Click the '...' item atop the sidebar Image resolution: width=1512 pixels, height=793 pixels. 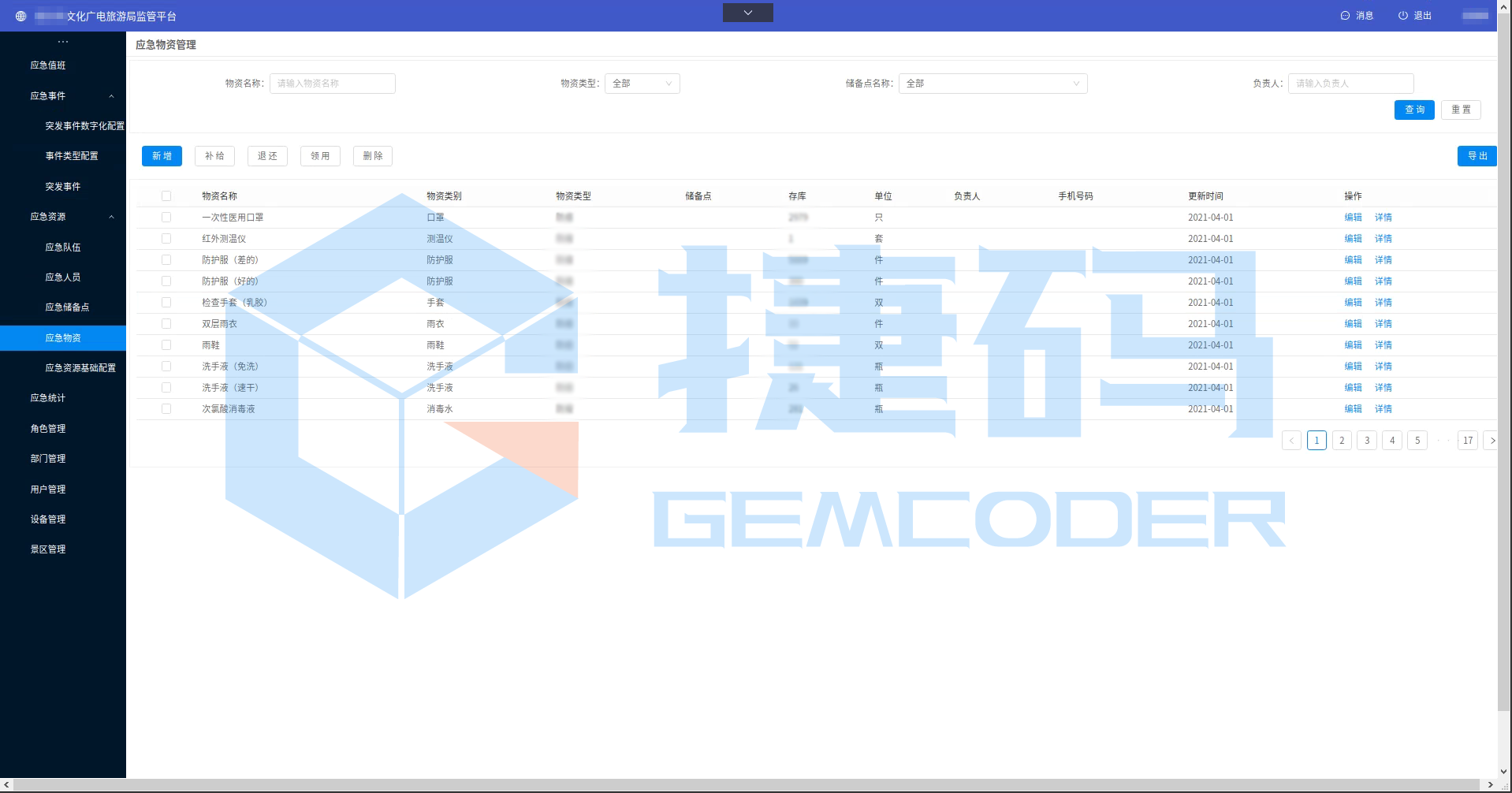(62, 40)
